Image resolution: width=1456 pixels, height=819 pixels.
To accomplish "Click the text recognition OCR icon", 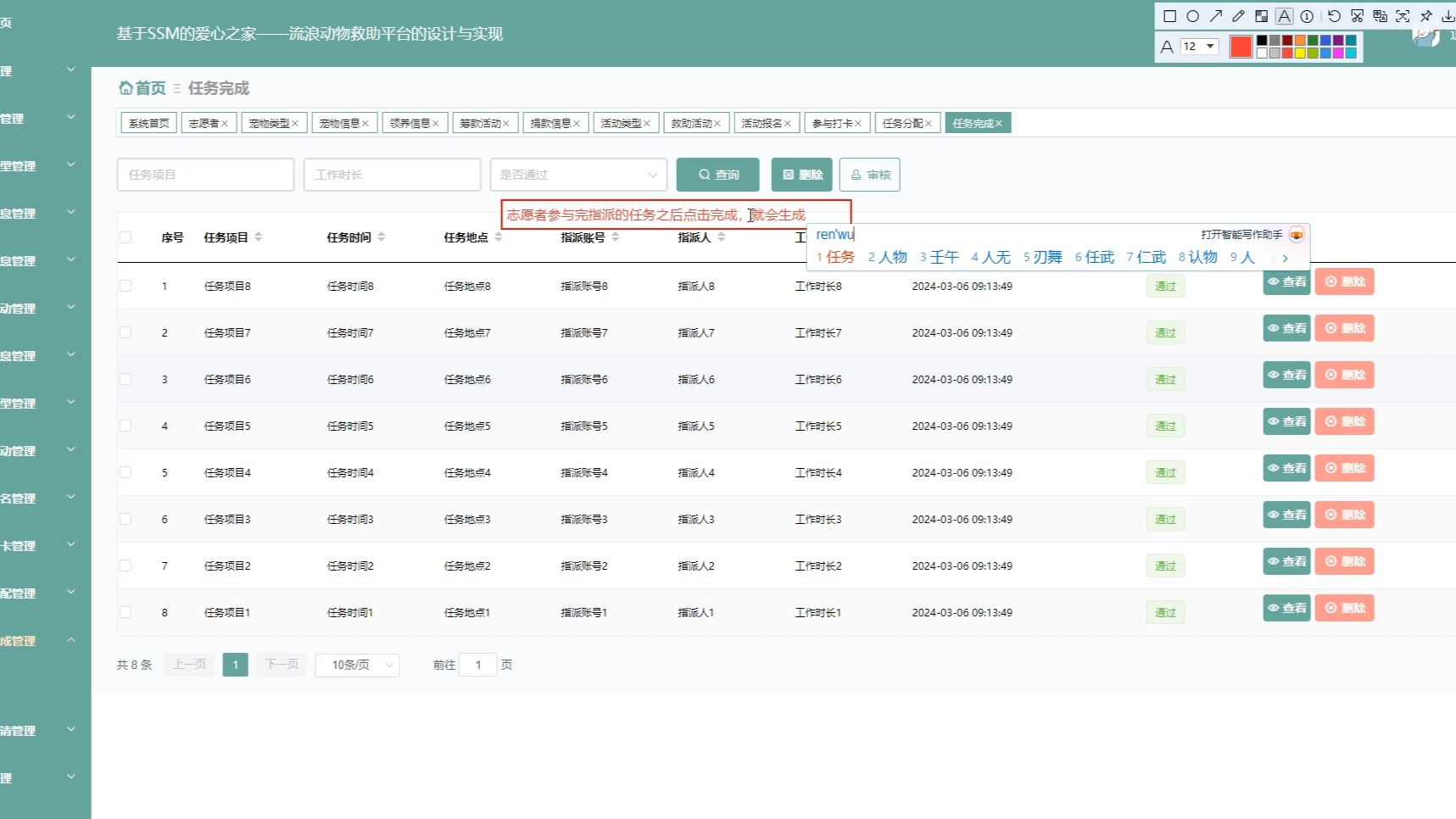I will click(x=1403, y=16).
